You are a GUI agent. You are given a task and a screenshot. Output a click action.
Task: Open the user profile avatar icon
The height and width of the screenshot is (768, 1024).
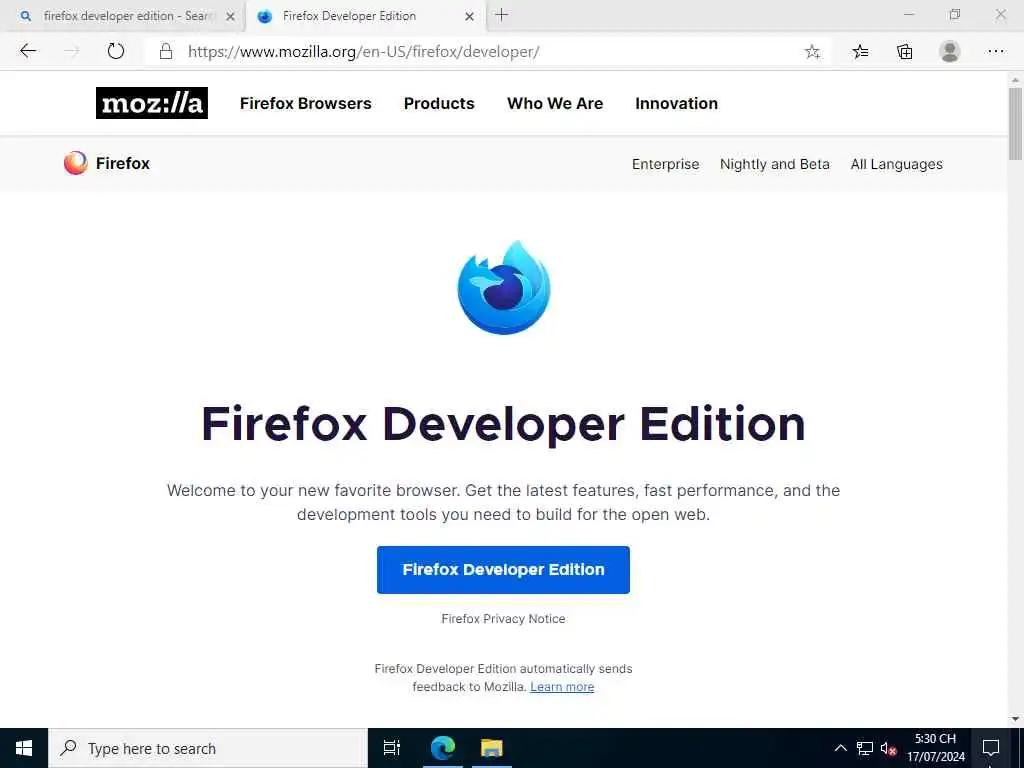(950, 51)
